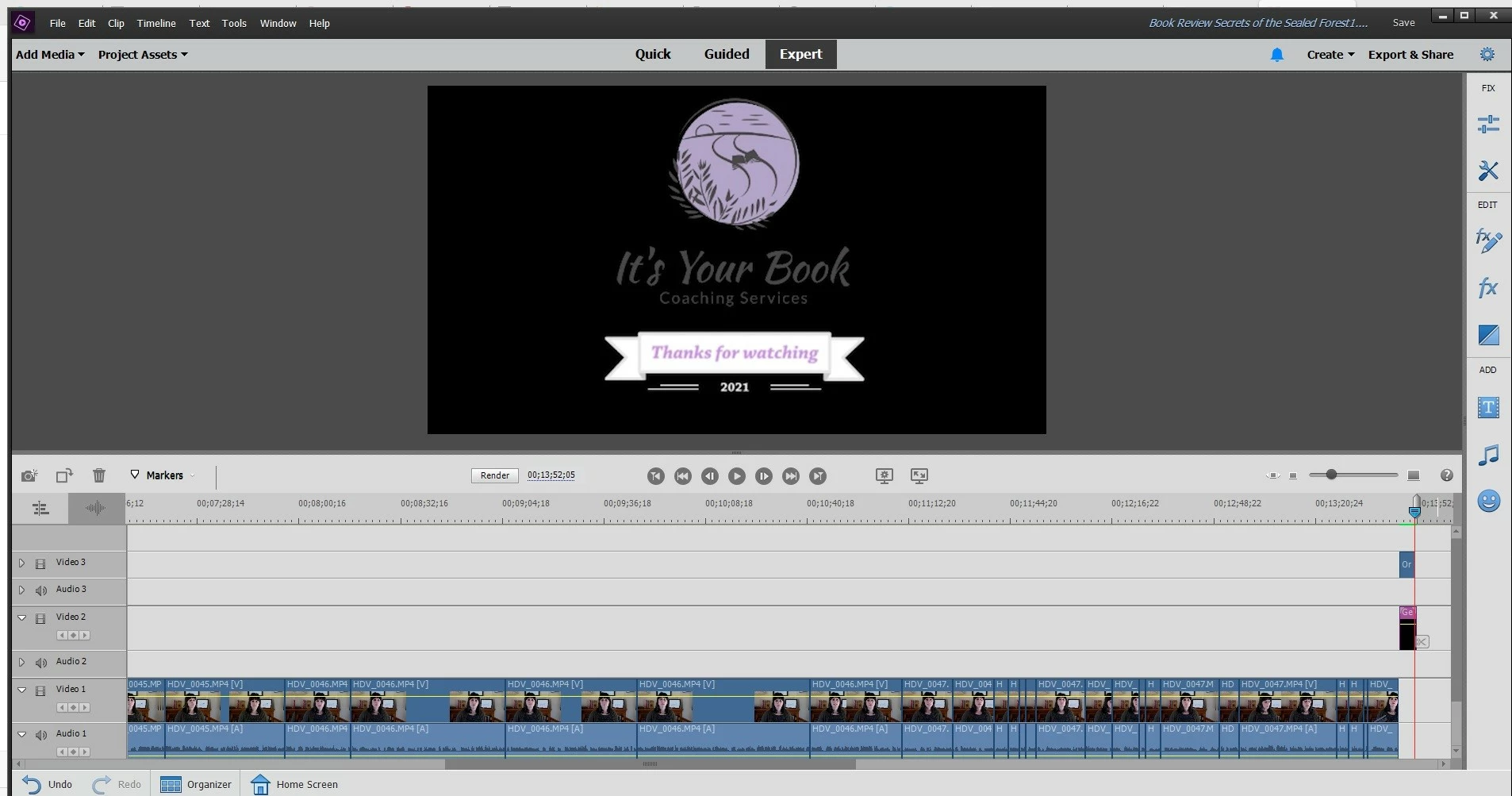Open the Timeline menu

click(156, 23)
